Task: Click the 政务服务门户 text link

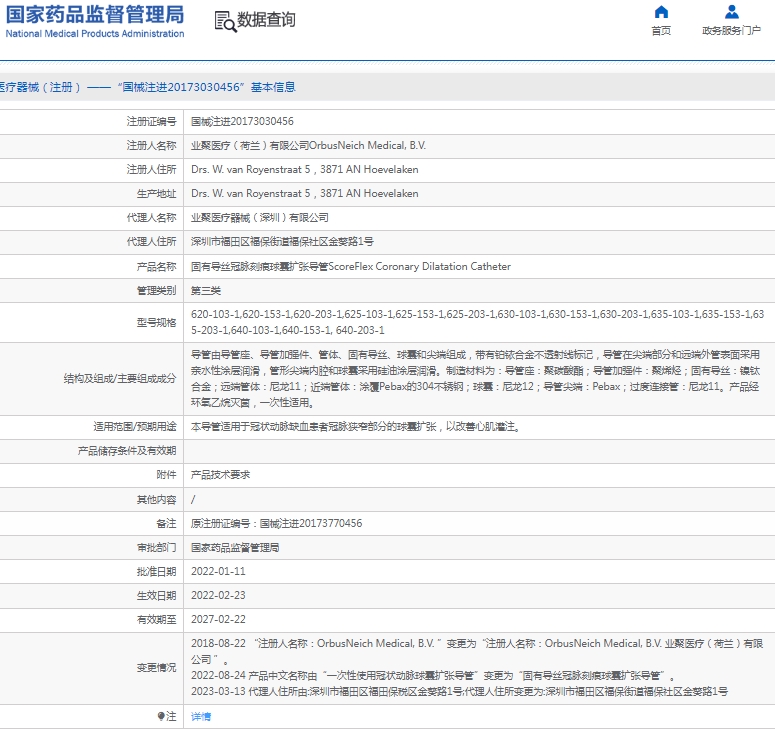Action: click(x=732, y=31)
